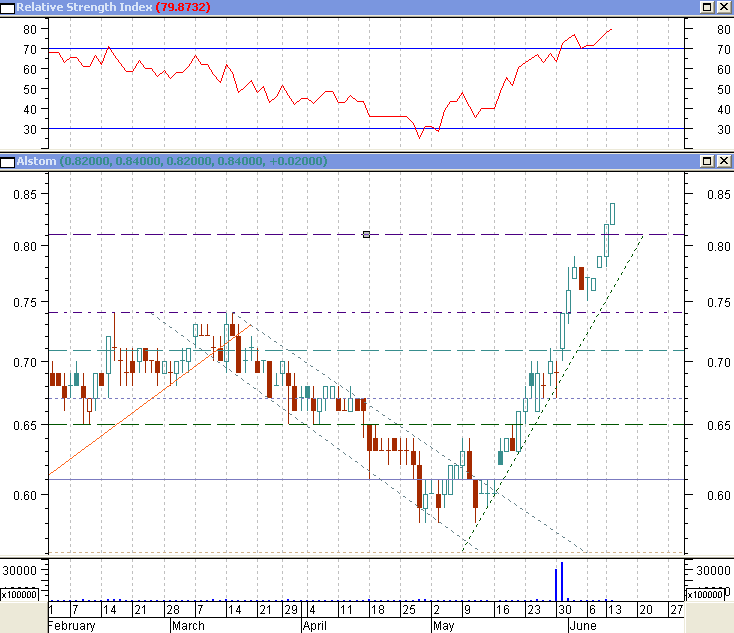
Task: Click the '30' date label on the time axis
Action: pyautogui.click(x=565, y=610)
